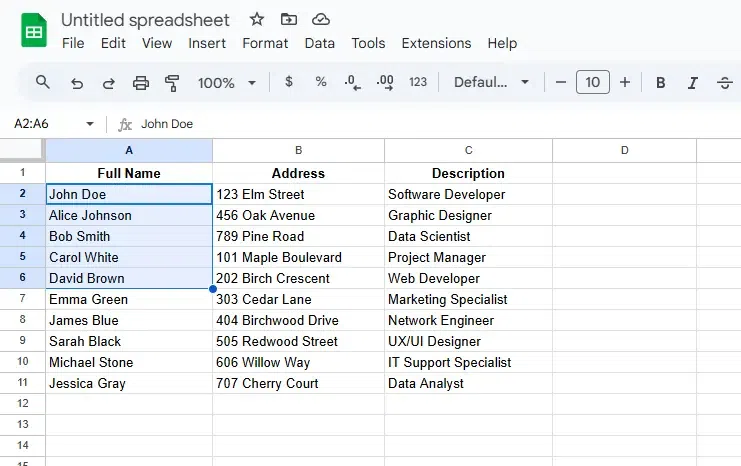Format selection as currency

tap(289, 83)
